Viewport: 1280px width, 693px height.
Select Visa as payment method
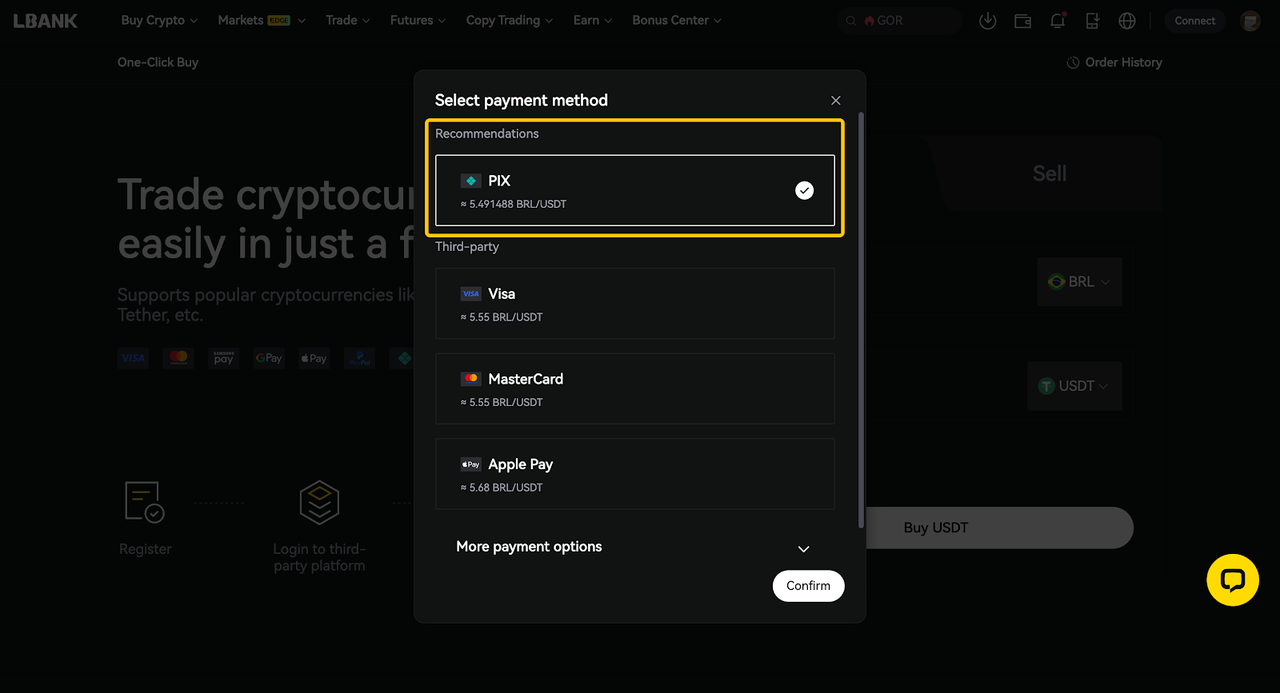(635, 304)
